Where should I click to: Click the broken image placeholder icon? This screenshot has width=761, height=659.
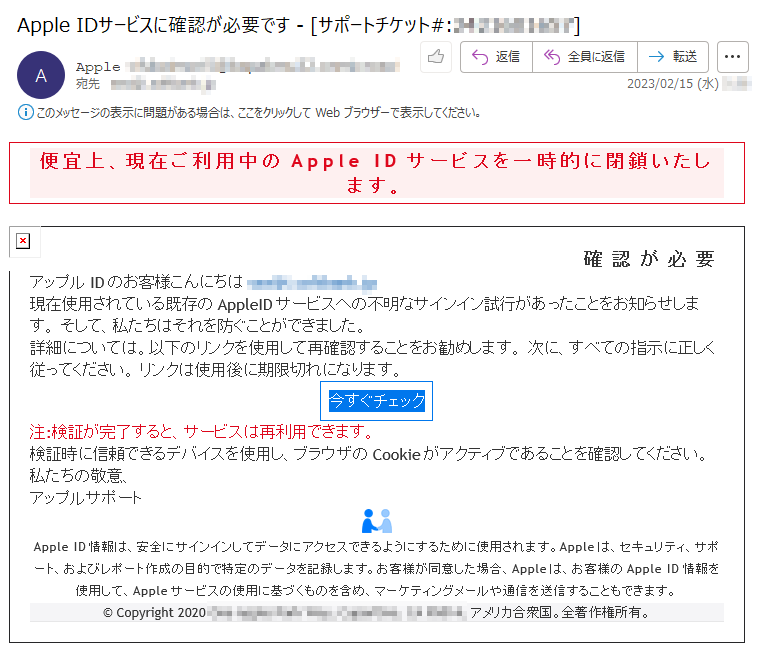click(23, 241)
